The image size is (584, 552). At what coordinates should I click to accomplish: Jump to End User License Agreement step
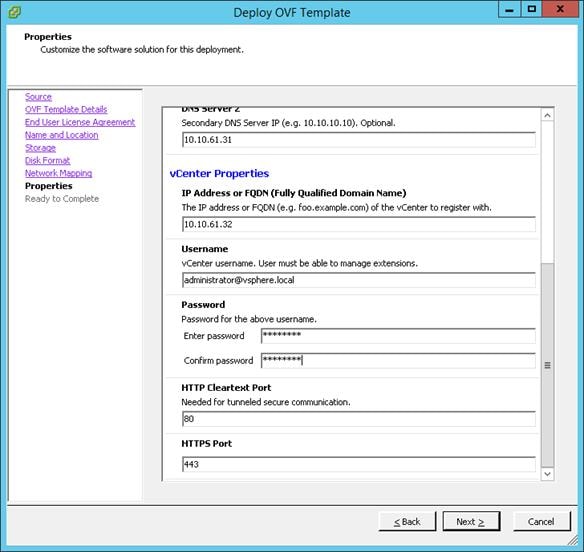pos(80,122)
